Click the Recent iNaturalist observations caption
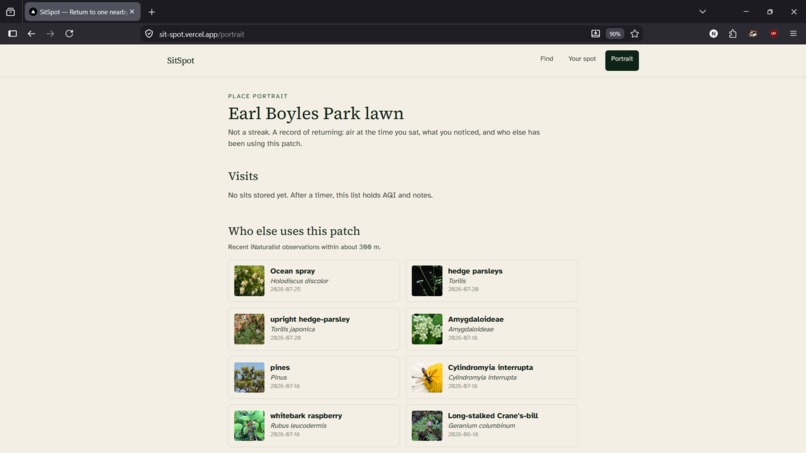 pos(304,247)
